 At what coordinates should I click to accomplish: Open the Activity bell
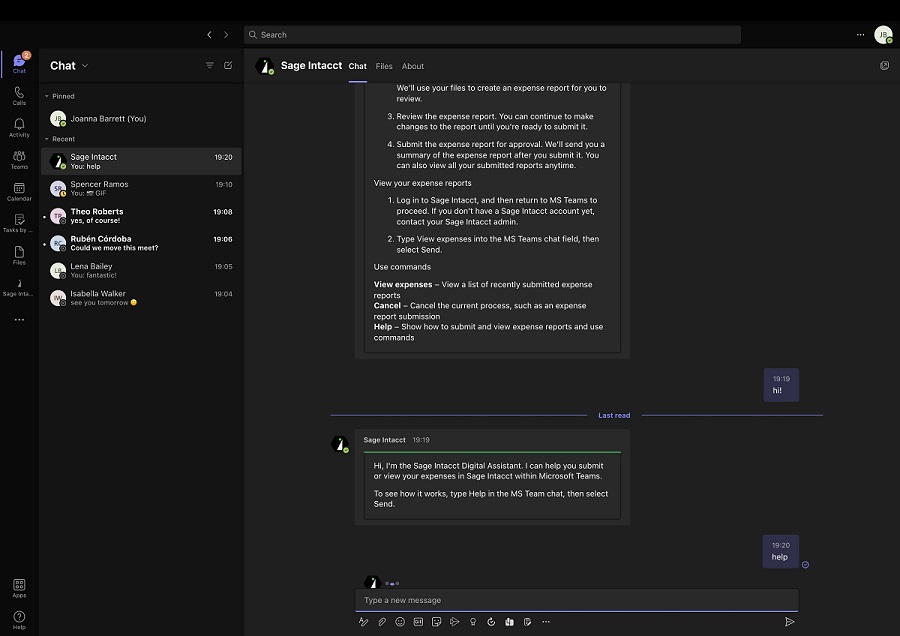click(19, 127)
